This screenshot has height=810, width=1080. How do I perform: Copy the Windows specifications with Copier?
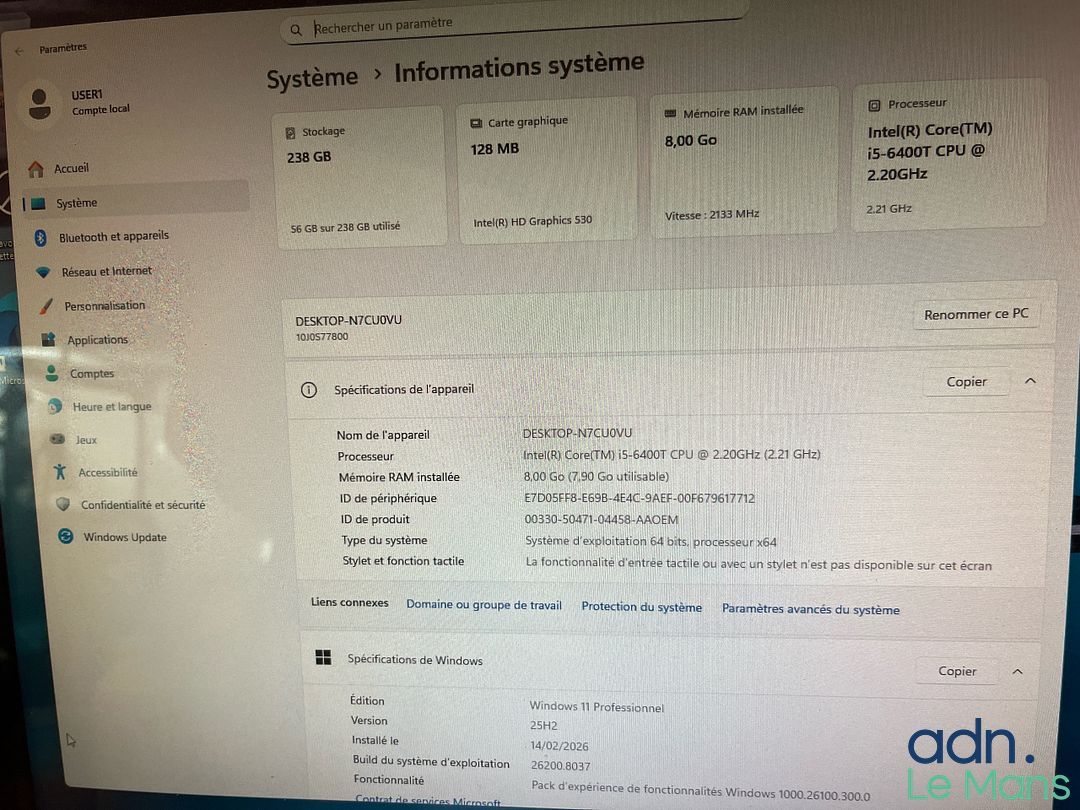pyautogui.click(x=957, y=671)
